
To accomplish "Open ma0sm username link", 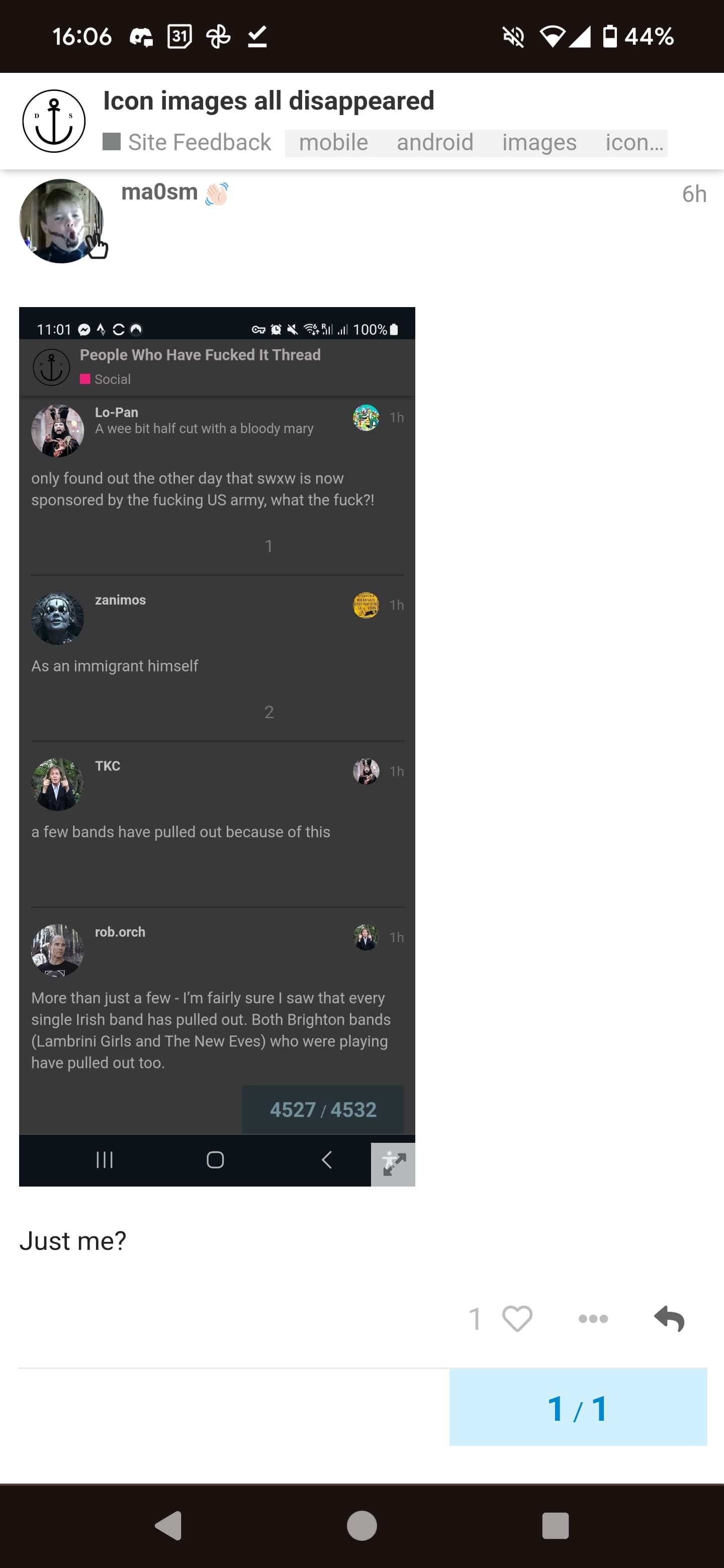I will click(x=159, y=192).
